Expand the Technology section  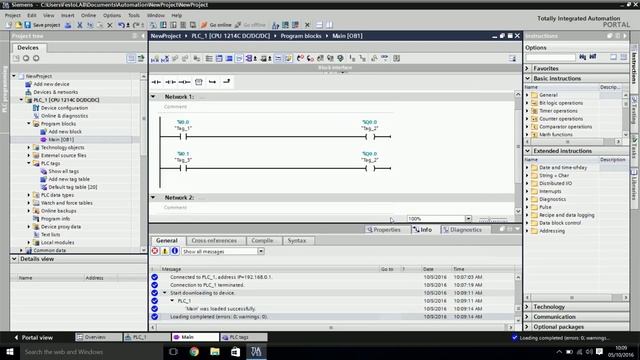[x=527, y=307]
